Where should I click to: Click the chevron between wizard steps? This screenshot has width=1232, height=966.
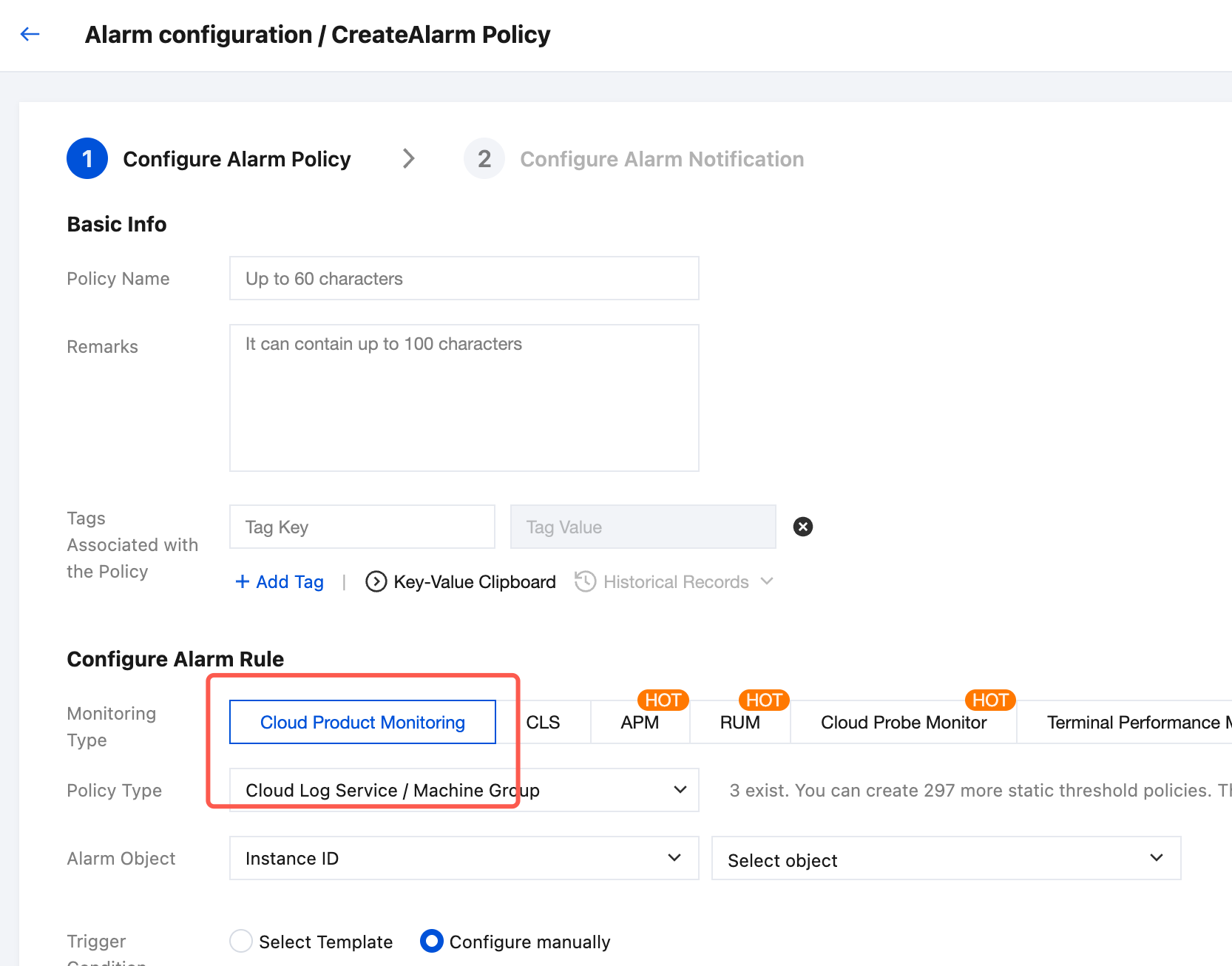[408, 158]
